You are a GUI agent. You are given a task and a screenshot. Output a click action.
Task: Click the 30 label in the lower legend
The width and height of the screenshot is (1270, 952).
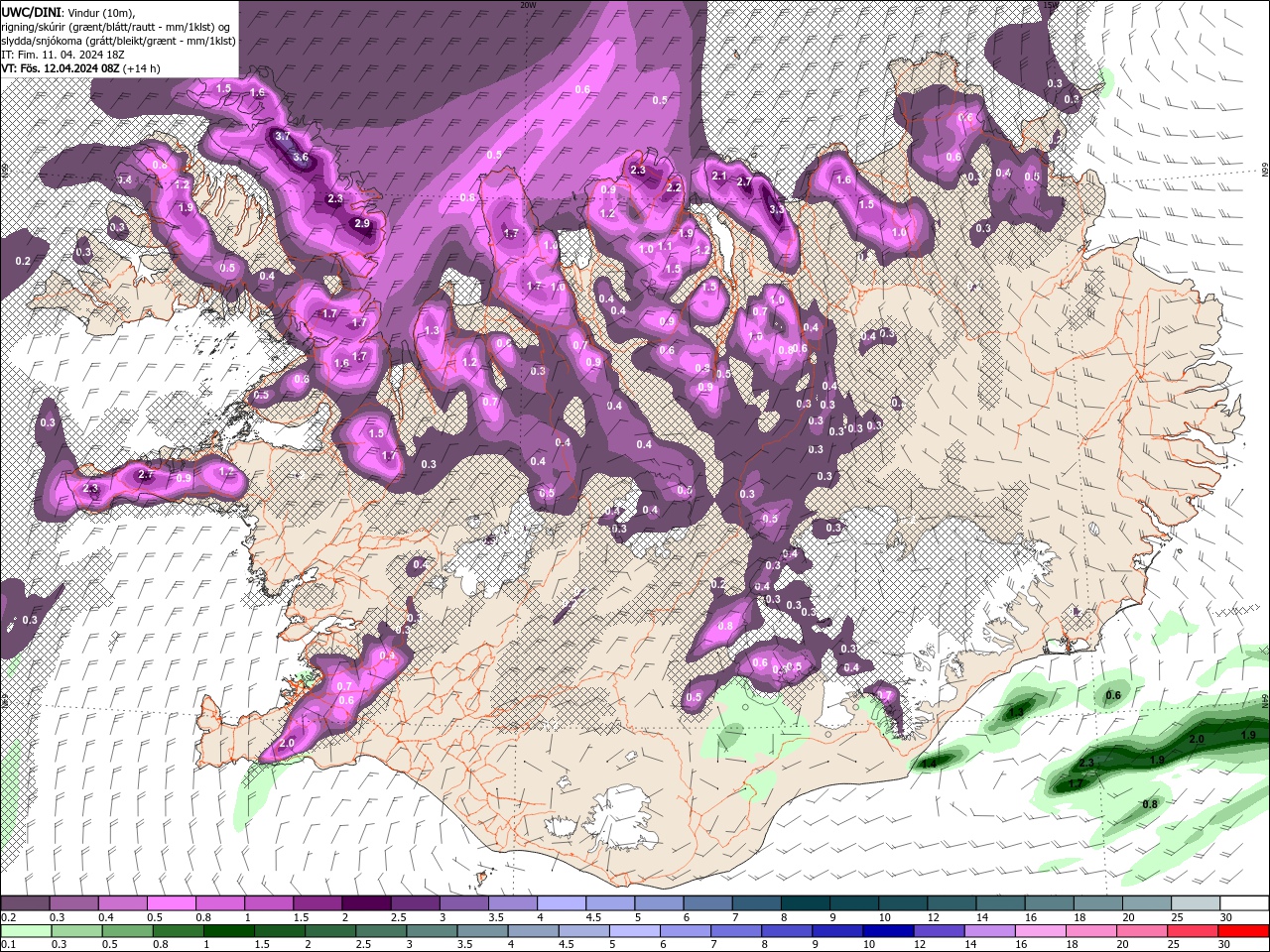(x=1223, y=944)
